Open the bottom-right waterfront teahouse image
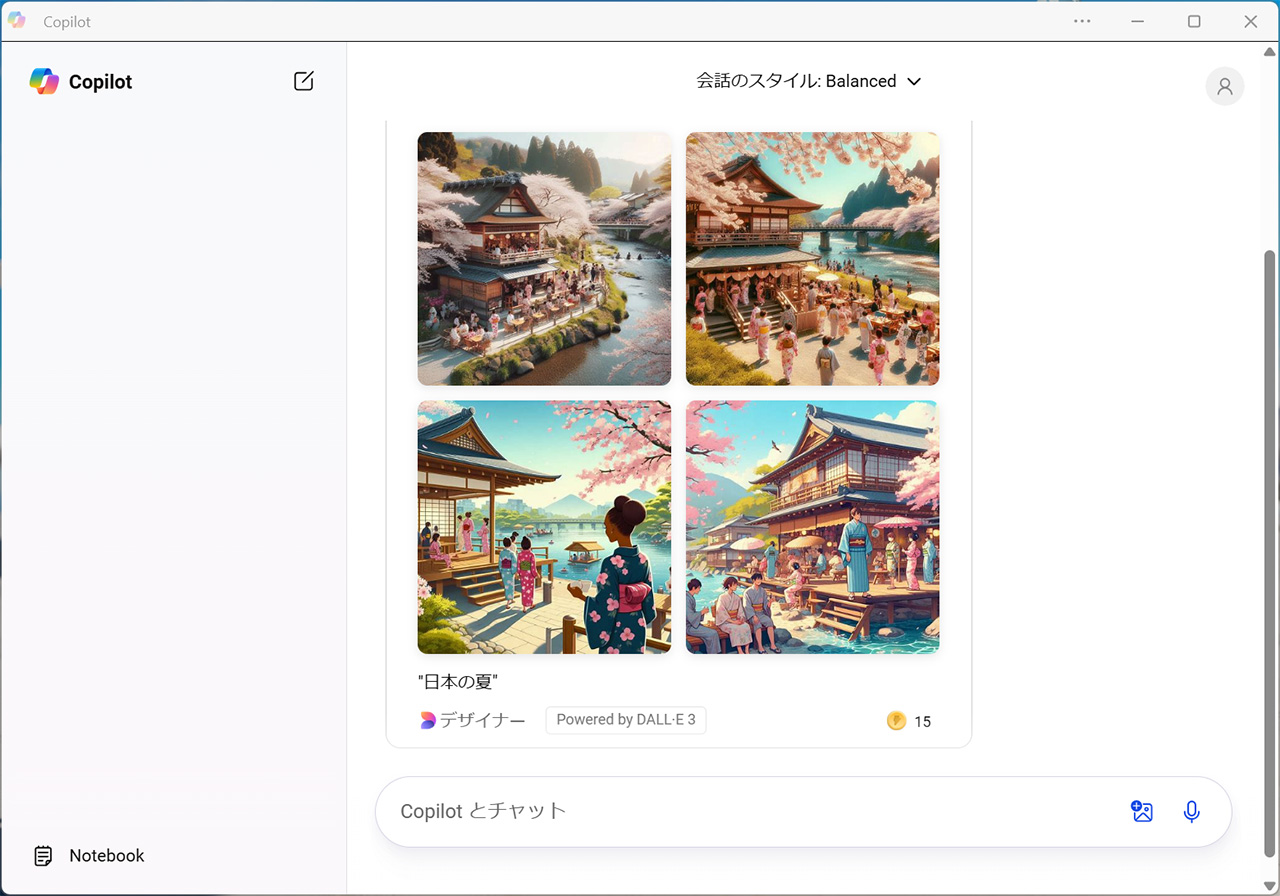This screenshot has width=1280, height=896. tap(812, 527)
